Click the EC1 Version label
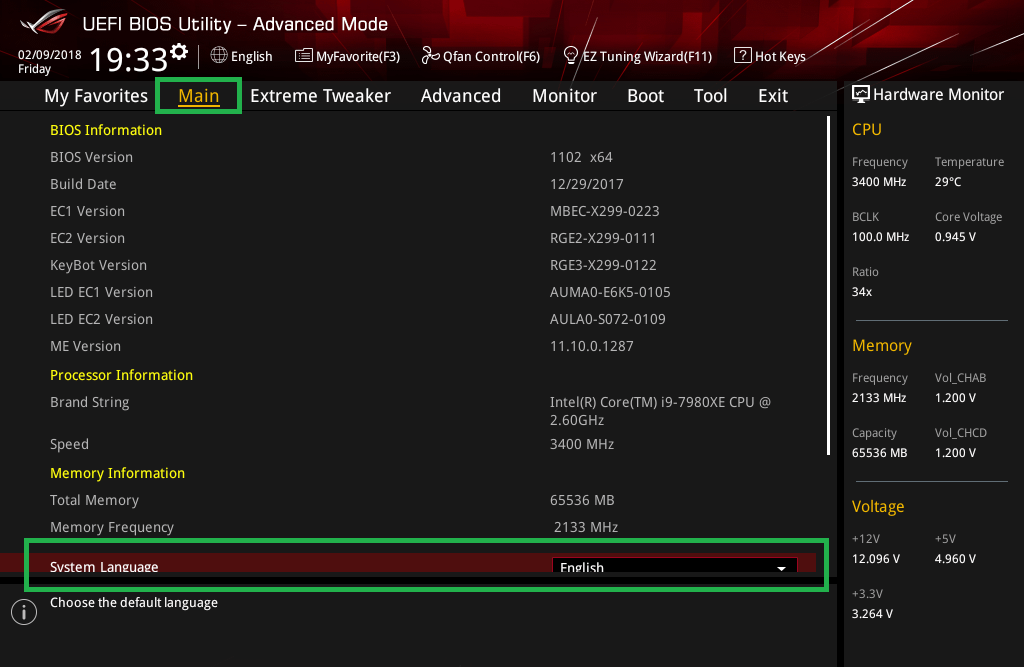 (88, 211)
